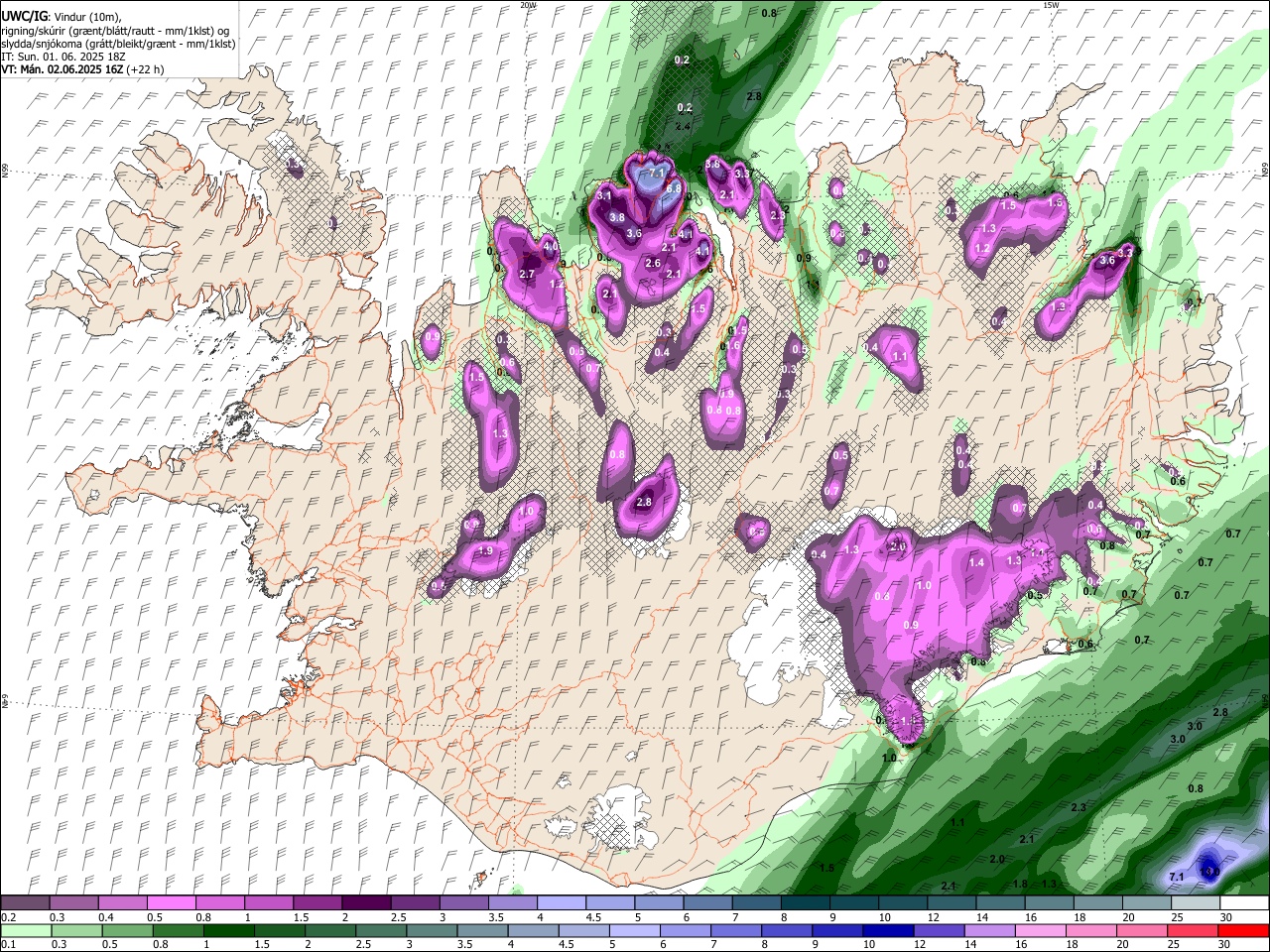
Task: Click lavender snow swatch between 4 and 4.5
Action: [561, 903]
